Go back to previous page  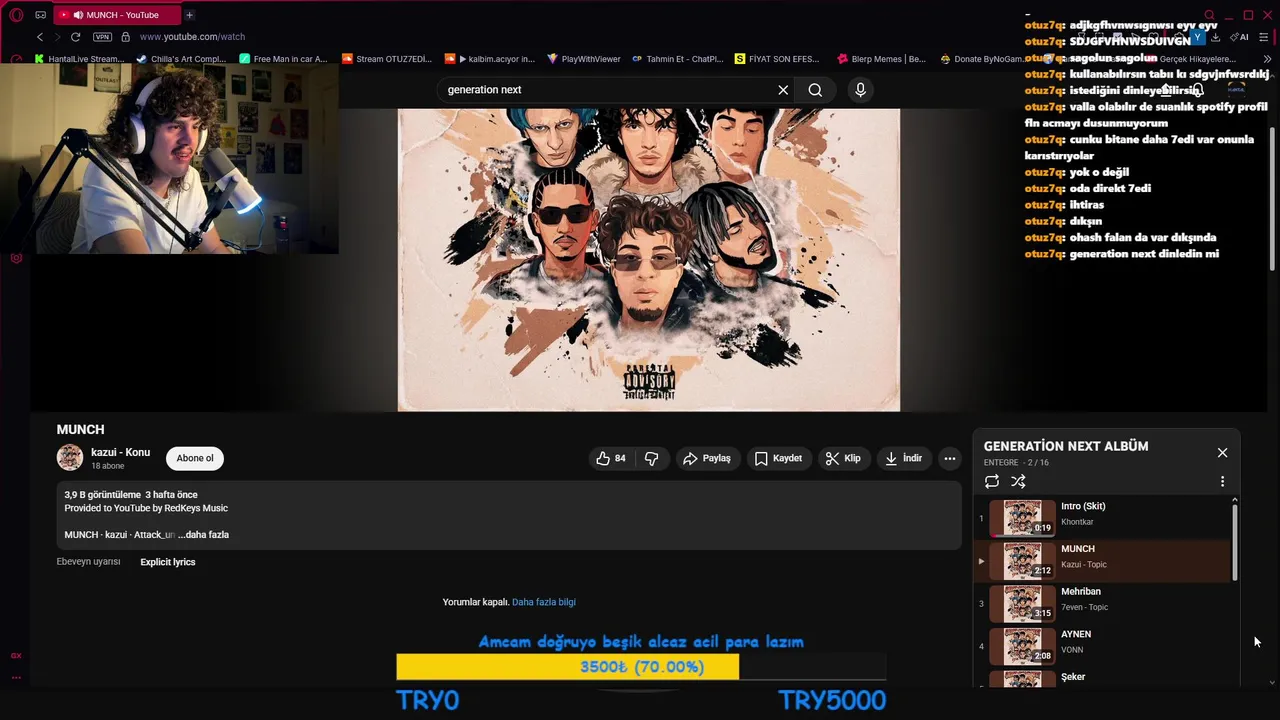[x=40, y=37]
